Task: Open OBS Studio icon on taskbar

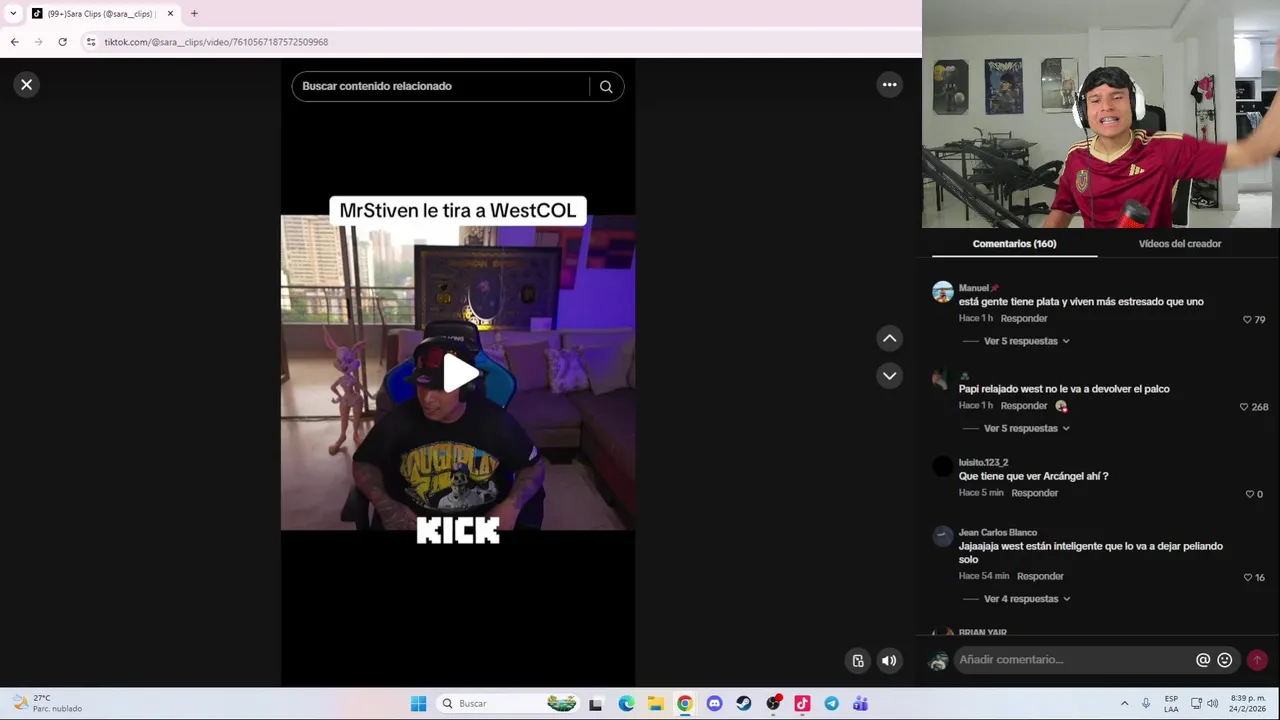Action: [x=773, y=704]
